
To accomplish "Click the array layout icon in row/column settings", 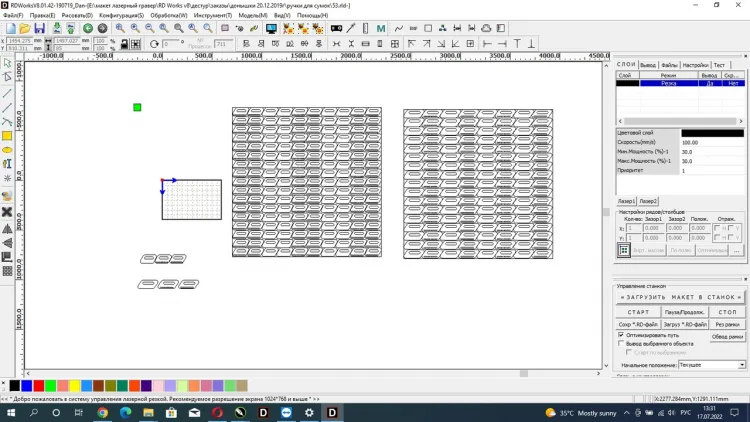I will click(x=624, y=250).
